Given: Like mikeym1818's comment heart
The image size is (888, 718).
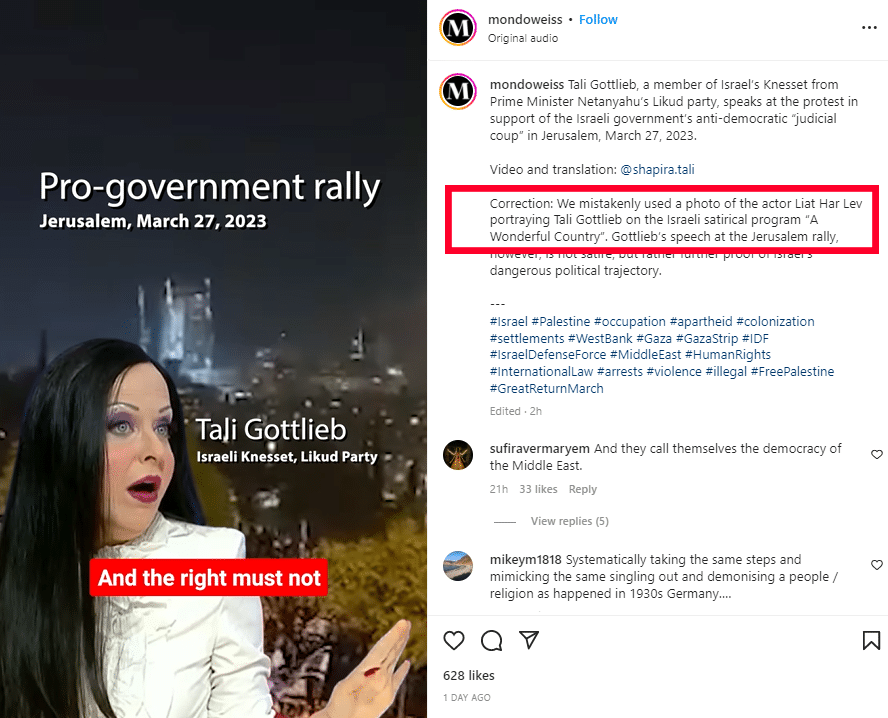Looking at the screenshot, I should coord(877,565).
